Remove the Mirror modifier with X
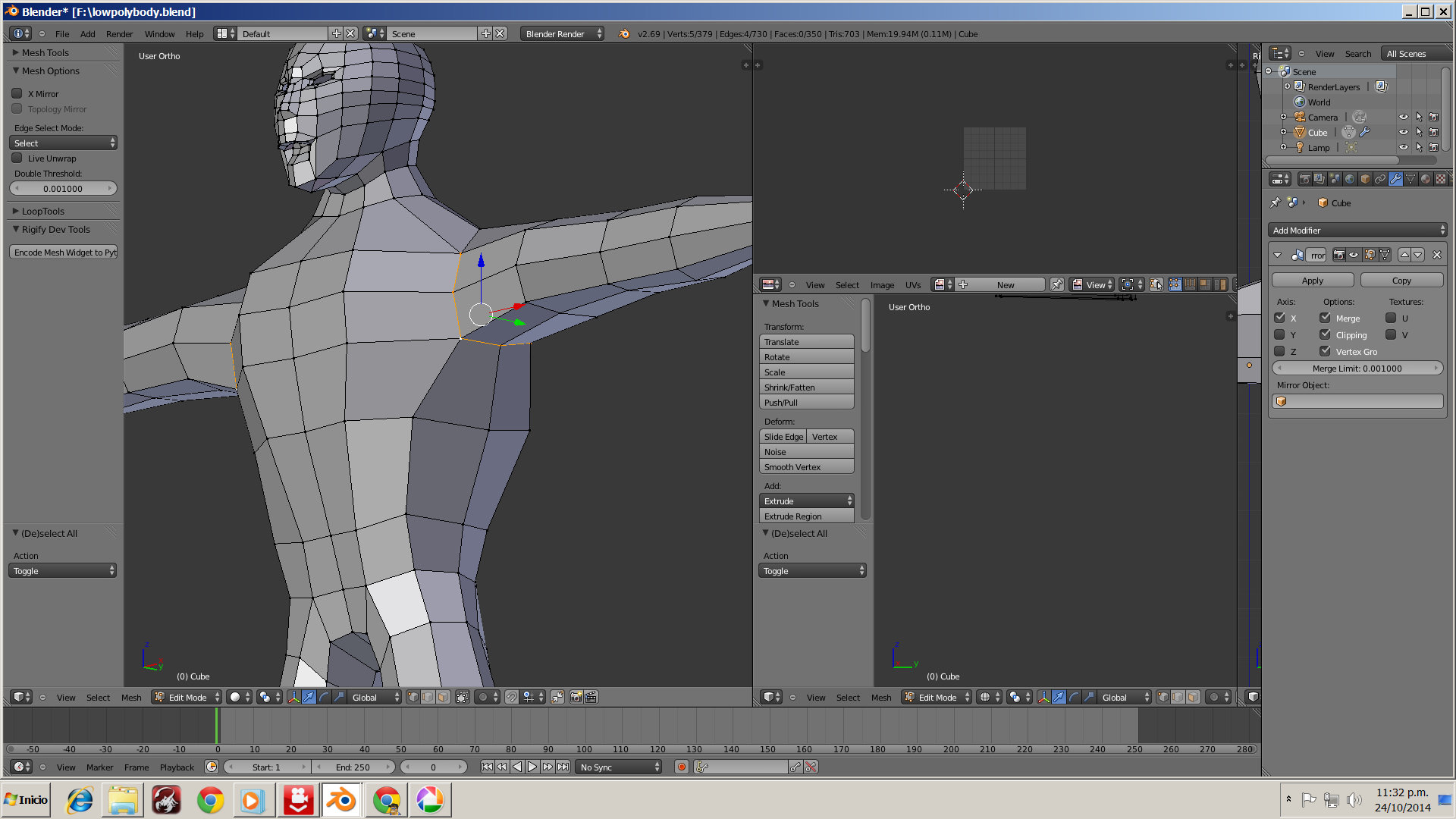The width and height of the screenshot is (1456, 819). [x=1436, y=255]
